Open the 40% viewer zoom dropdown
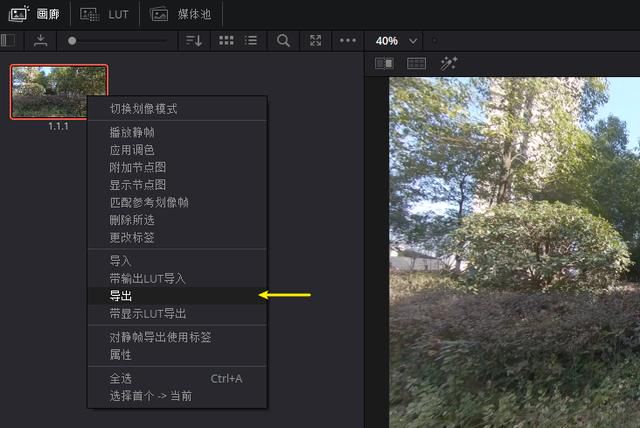The height and width of the screenshot is (428, 640). click(x=396, y=41)
